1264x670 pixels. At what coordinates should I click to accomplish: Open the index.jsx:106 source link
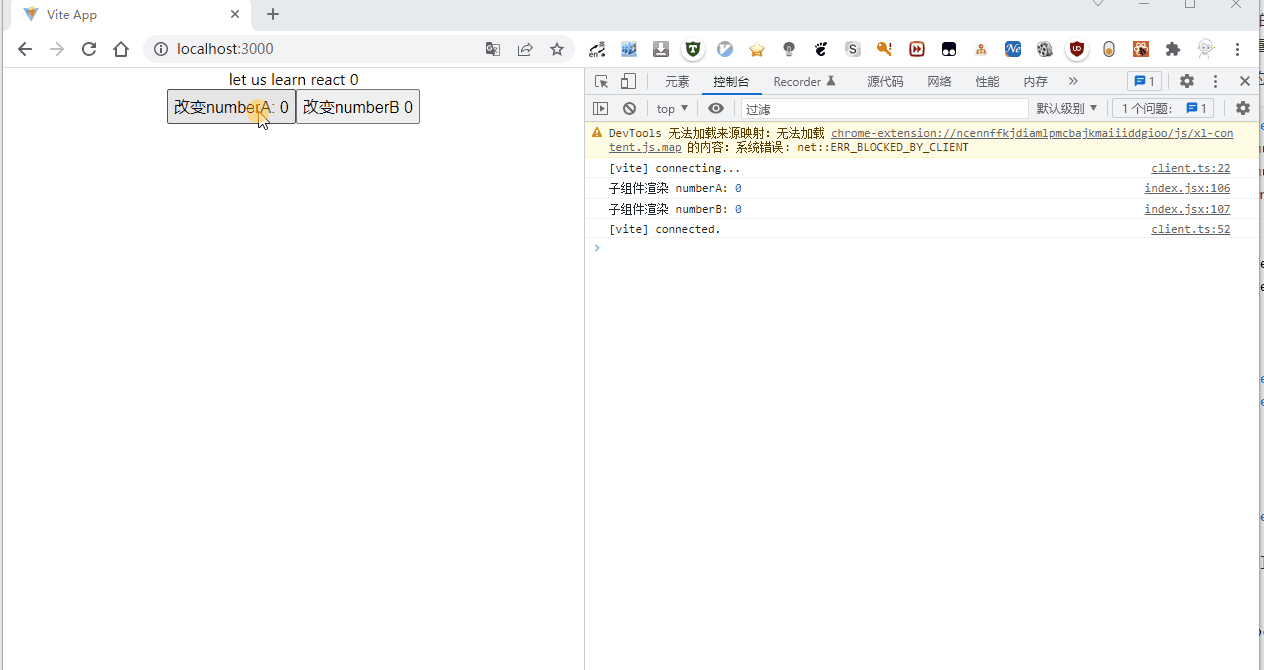[x=1187, y=188]
